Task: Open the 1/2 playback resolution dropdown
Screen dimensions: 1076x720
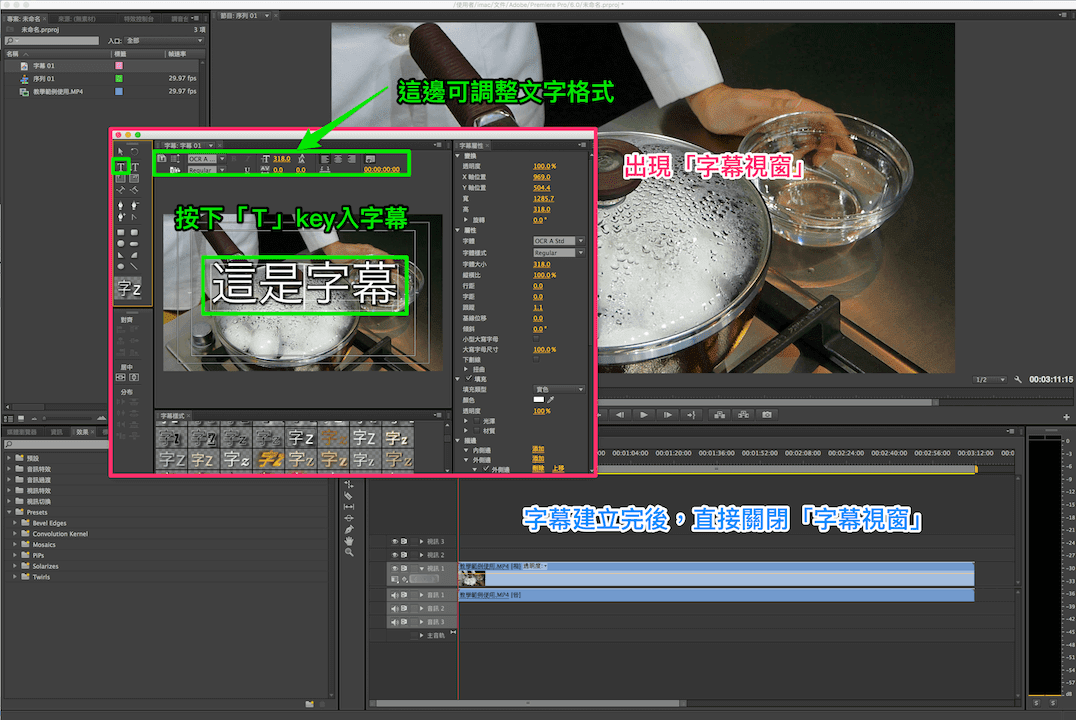Action: [x=990, y=380]
